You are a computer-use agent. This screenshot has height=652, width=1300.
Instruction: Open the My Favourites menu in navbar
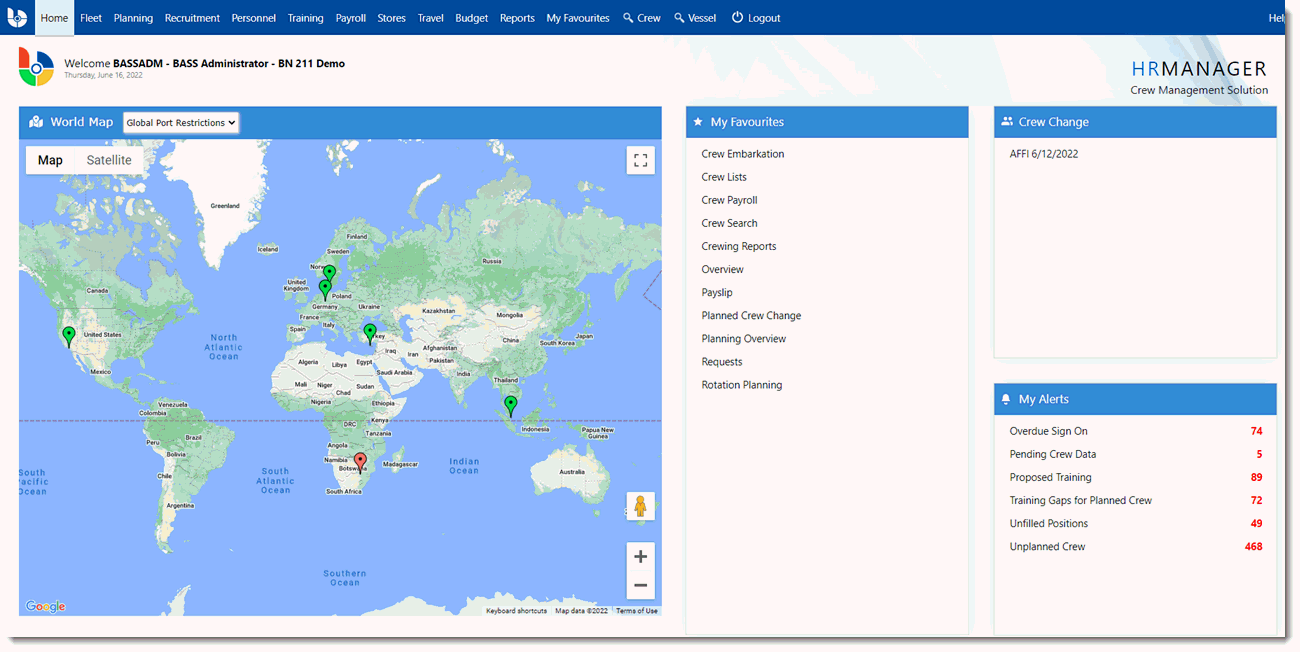[x=578, y=18]
